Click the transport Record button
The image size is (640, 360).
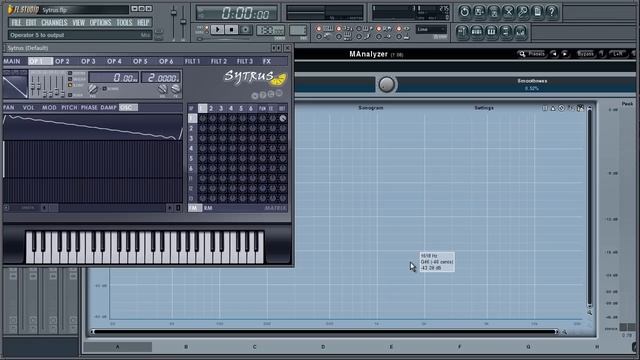click(245, 29)
